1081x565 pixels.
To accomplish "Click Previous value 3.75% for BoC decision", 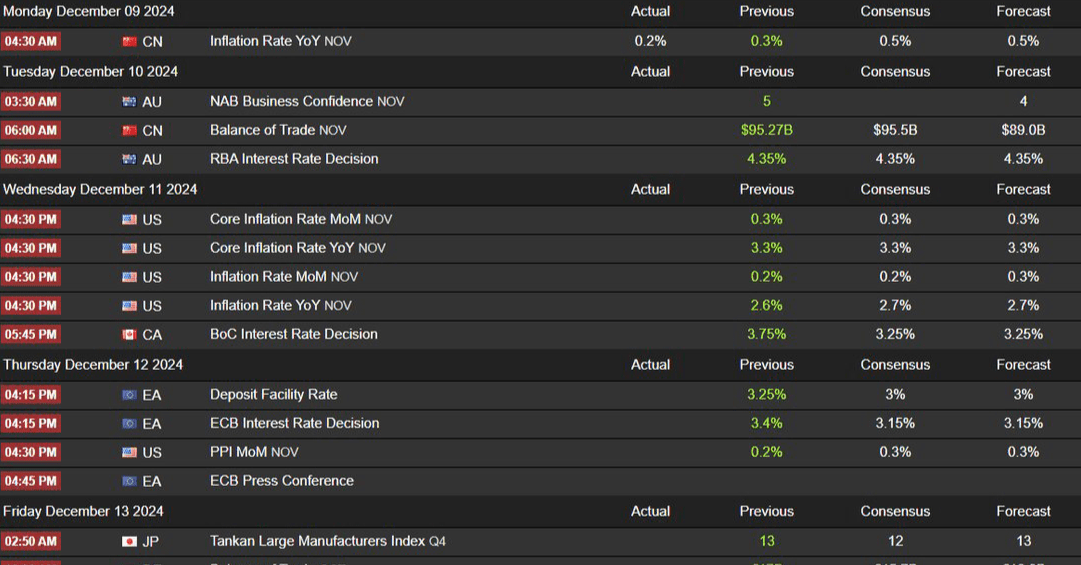I will 767,334.
